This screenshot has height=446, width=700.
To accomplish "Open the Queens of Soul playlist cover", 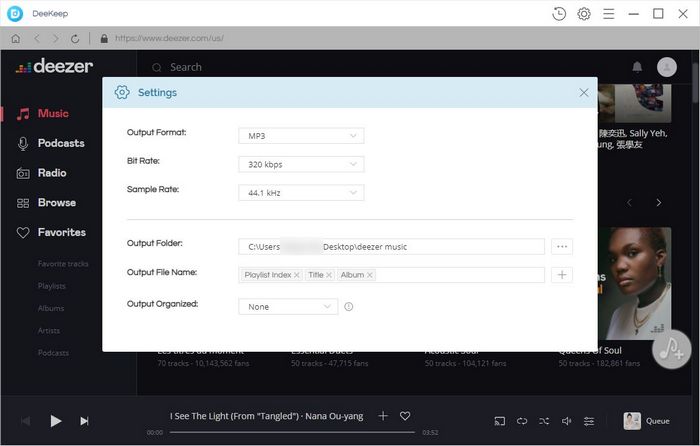I will click(634, 283).
